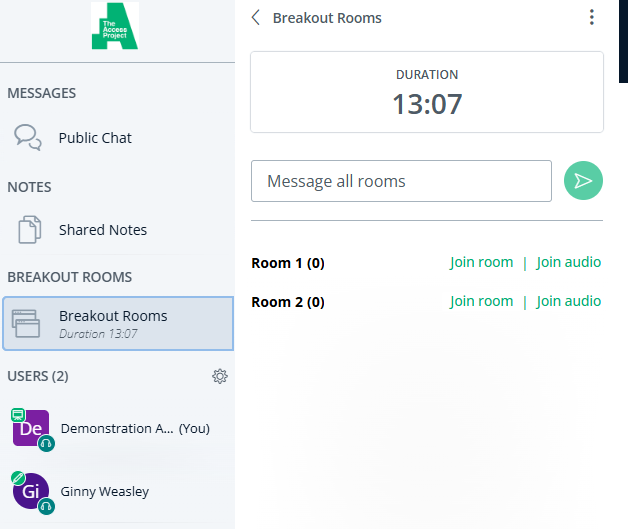Open users settings gear icon
This screenshot has width=628, height=529.
(220, 376)
